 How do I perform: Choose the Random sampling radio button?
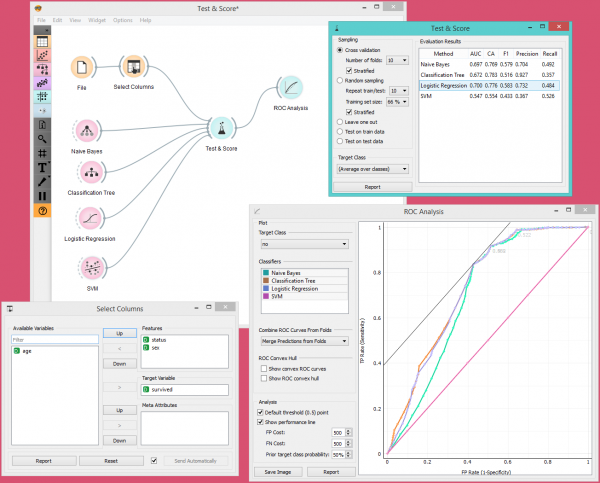coord(341,80)
